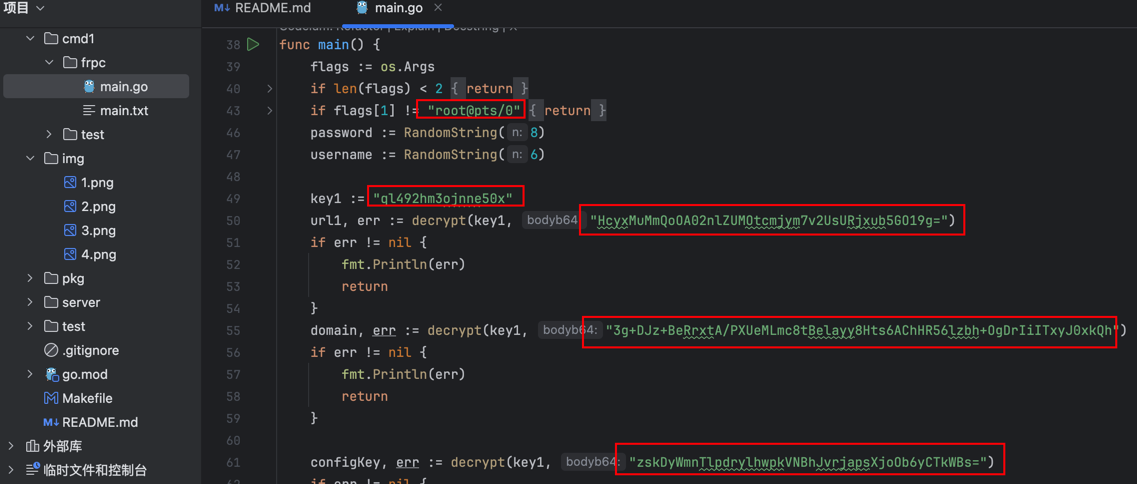Click the string starting with "HcyxMuMm"
Image resolution: width=1137 pixels, height=484 pixels.
click(x=770, y=220)
